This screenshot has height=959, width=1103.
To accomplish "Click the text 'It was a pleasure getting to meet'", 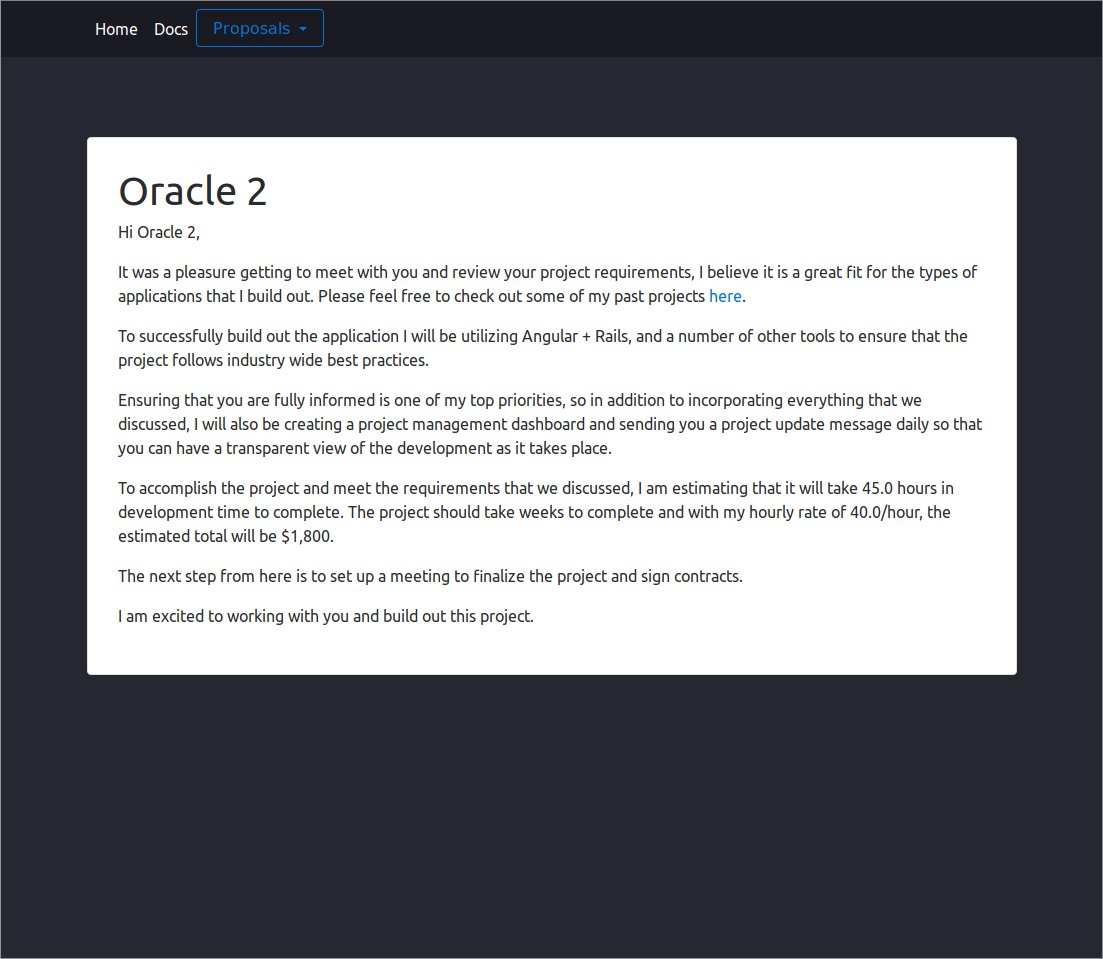I will point(236,272).
